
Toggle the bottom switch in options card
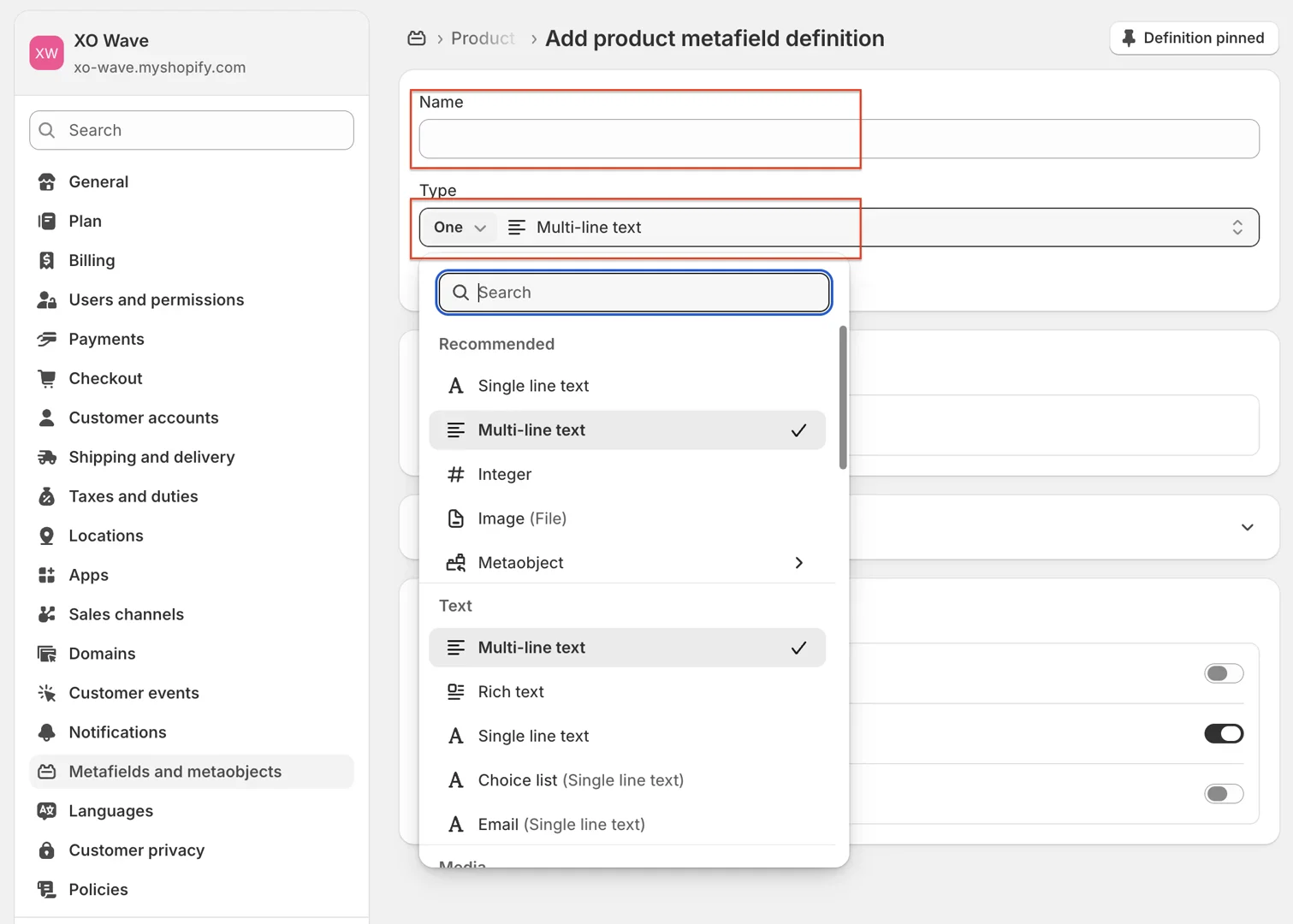pyautogui.click(x=1223, y=793)
